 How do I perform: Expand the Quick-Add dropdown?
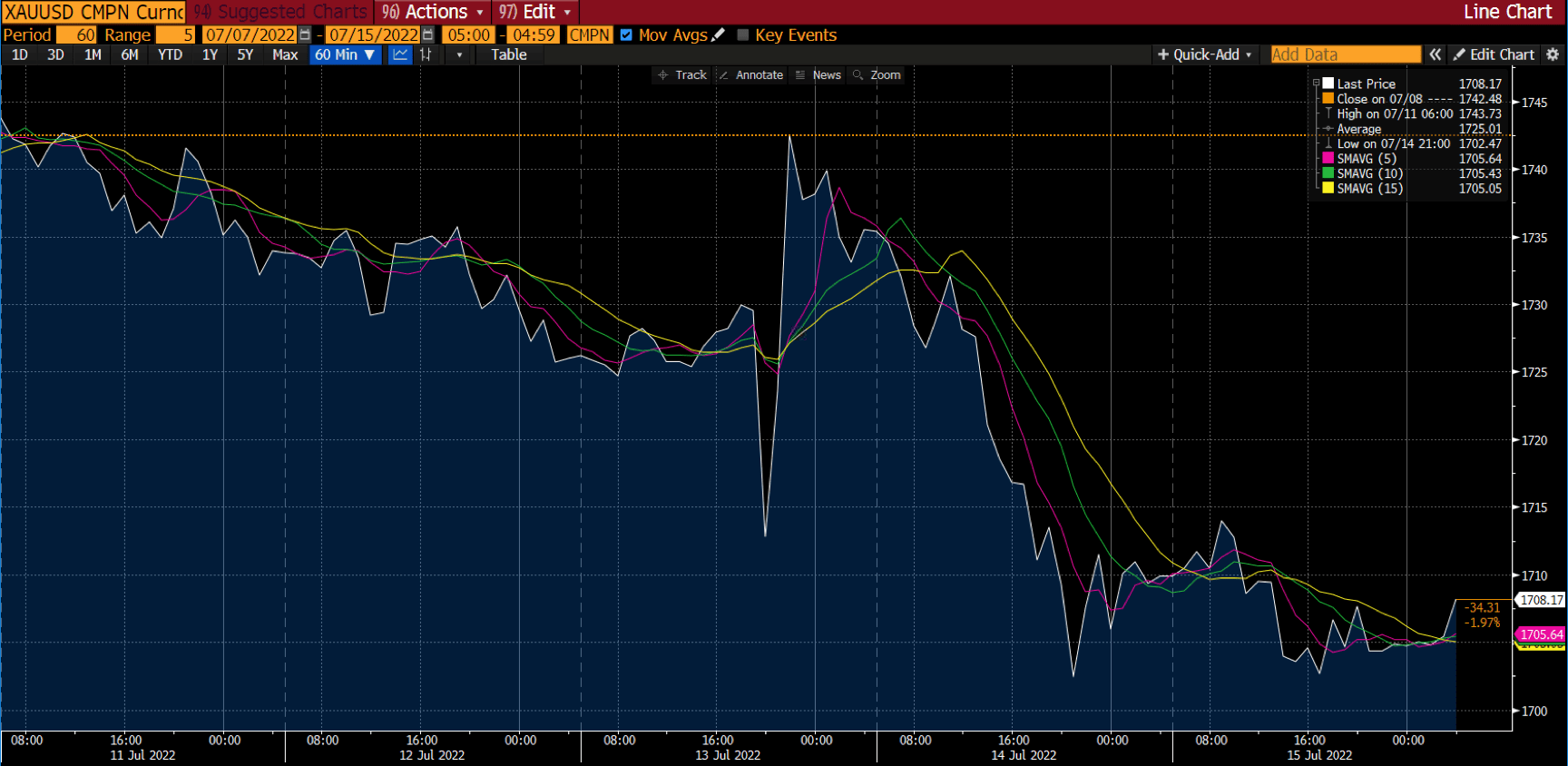(1204, 54)
